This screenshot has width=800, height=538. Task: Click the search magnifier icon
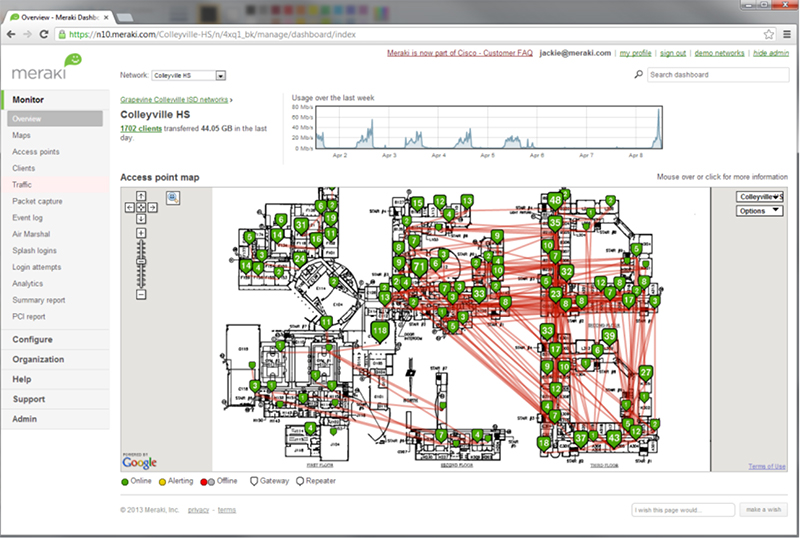point(638,75)
